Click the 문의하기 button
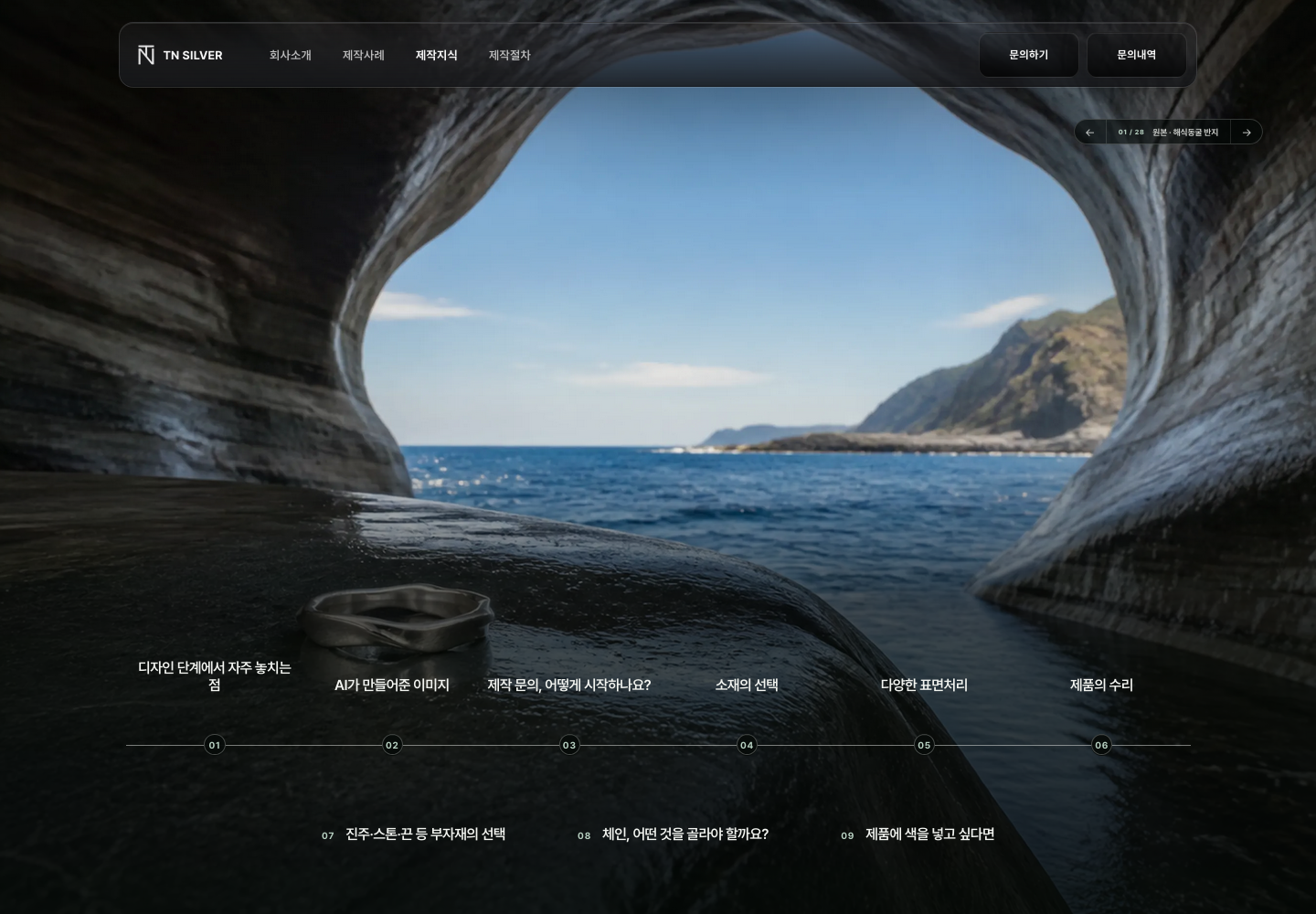 [x=1029, y=55]
